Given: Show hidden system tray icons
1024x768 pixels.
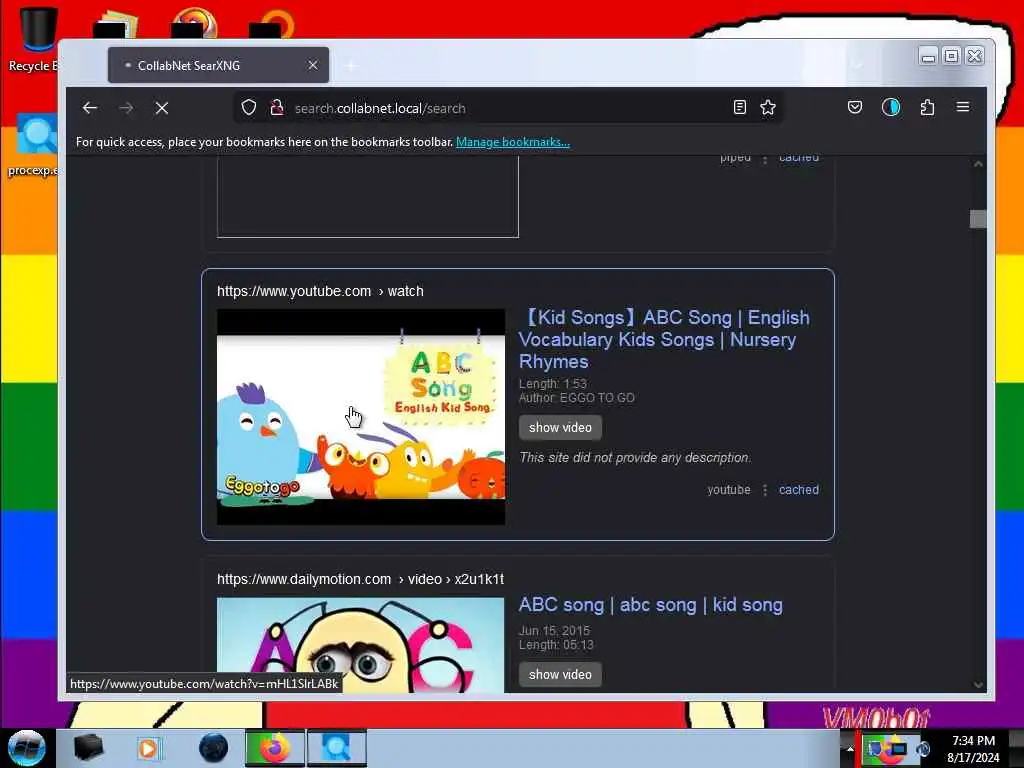Looking at the screenshot, I should [850, 749].
